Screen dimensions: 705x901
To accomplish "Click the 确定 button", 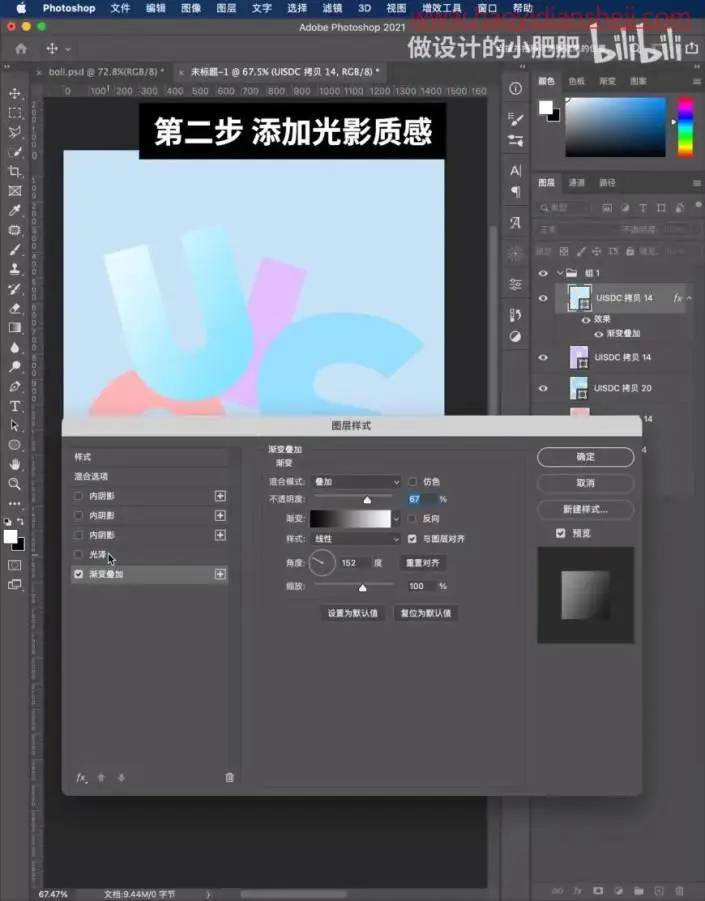I will 585,457.
